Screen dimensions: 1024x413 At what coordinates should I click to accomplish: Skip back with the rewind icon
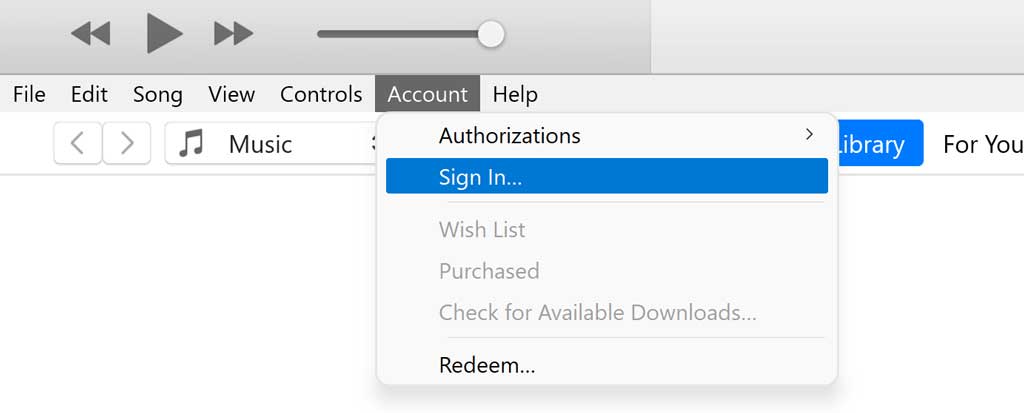point(91,33)
